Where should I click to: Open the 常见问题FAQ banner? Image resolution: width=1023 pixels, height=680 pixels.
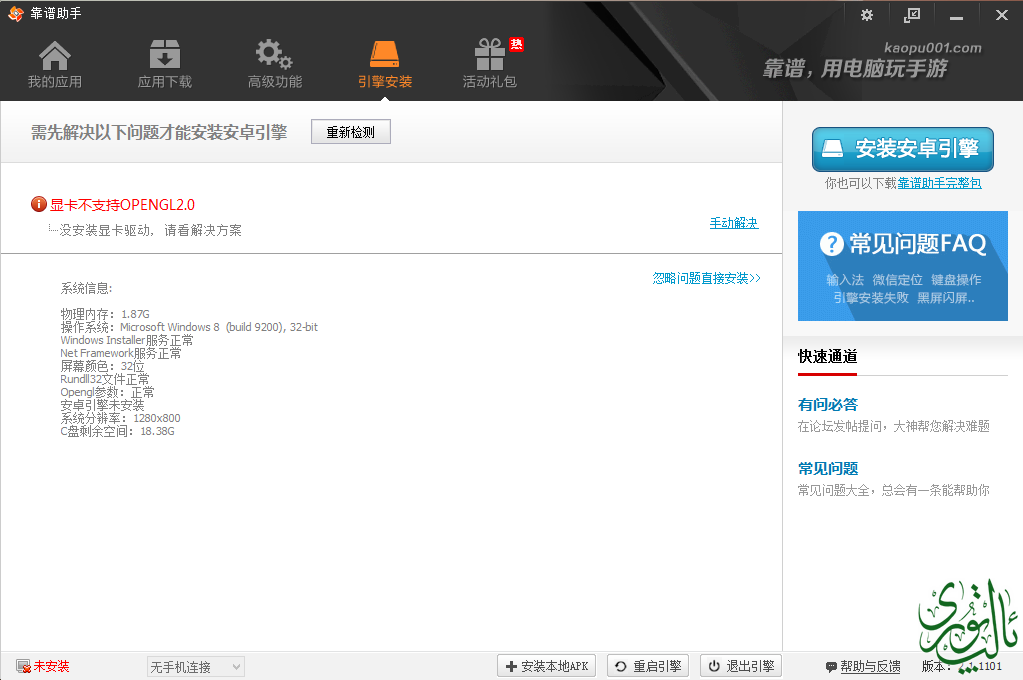pyautogui.click(x=903, y=266)
